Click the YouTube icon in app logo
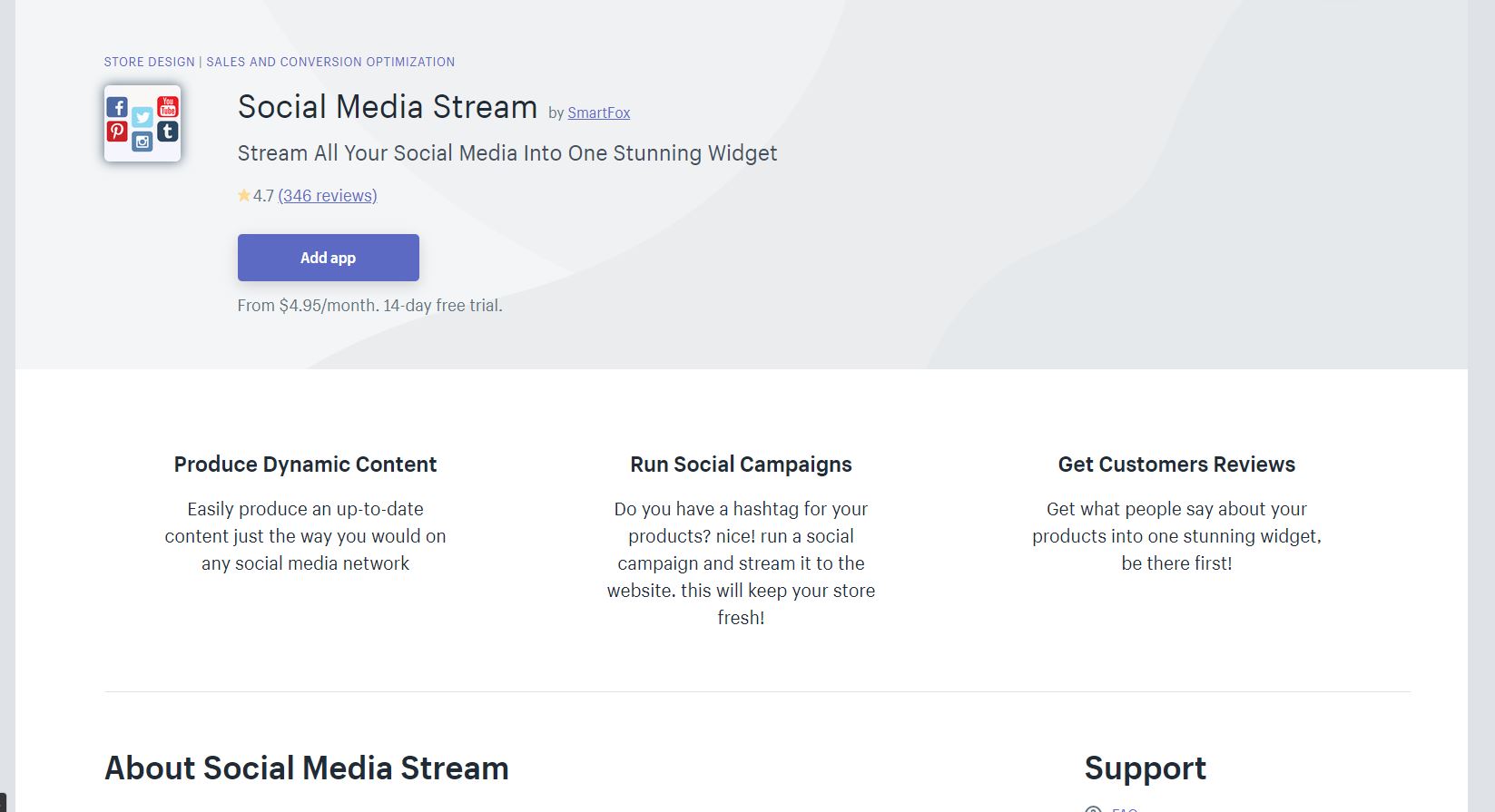This screenshot has width=1495, height=812. [168, 106]
